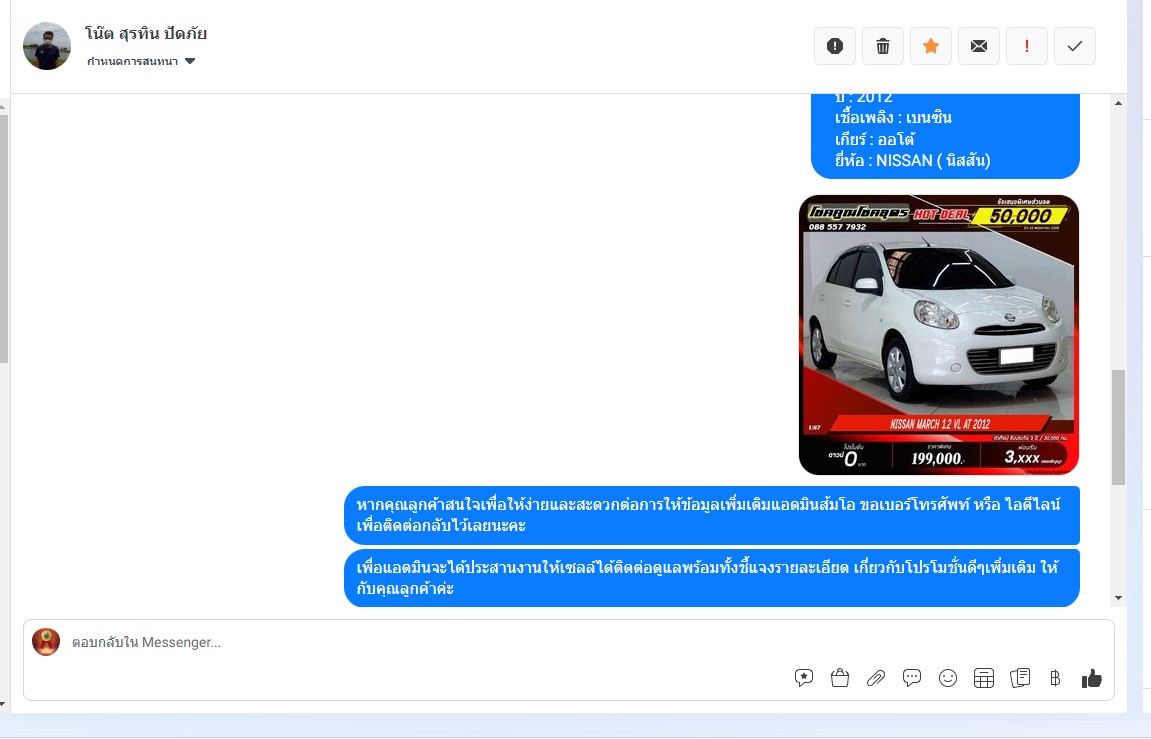Send a thumbs-up like

[1092, 678]
